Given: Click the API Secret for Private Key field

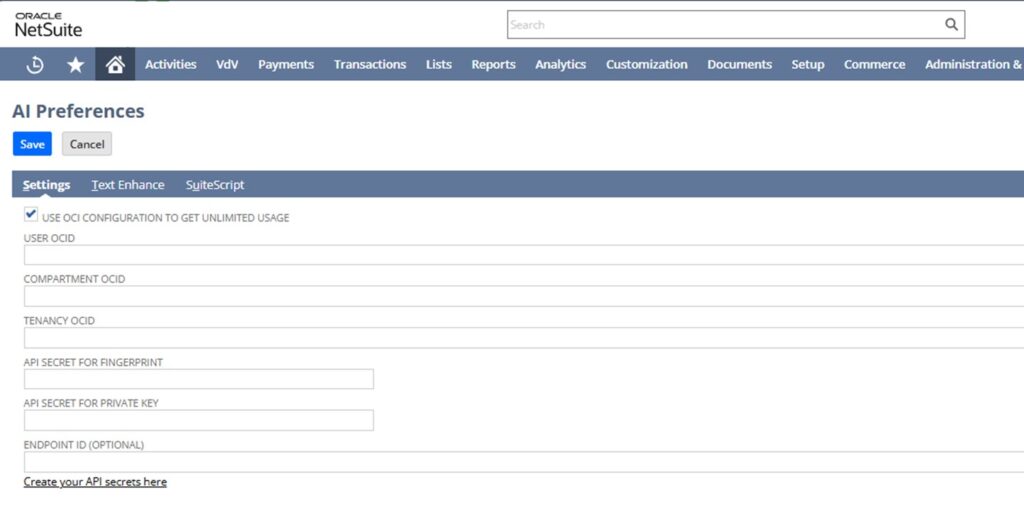Looking at the screenshot, I should pos(199,420).
